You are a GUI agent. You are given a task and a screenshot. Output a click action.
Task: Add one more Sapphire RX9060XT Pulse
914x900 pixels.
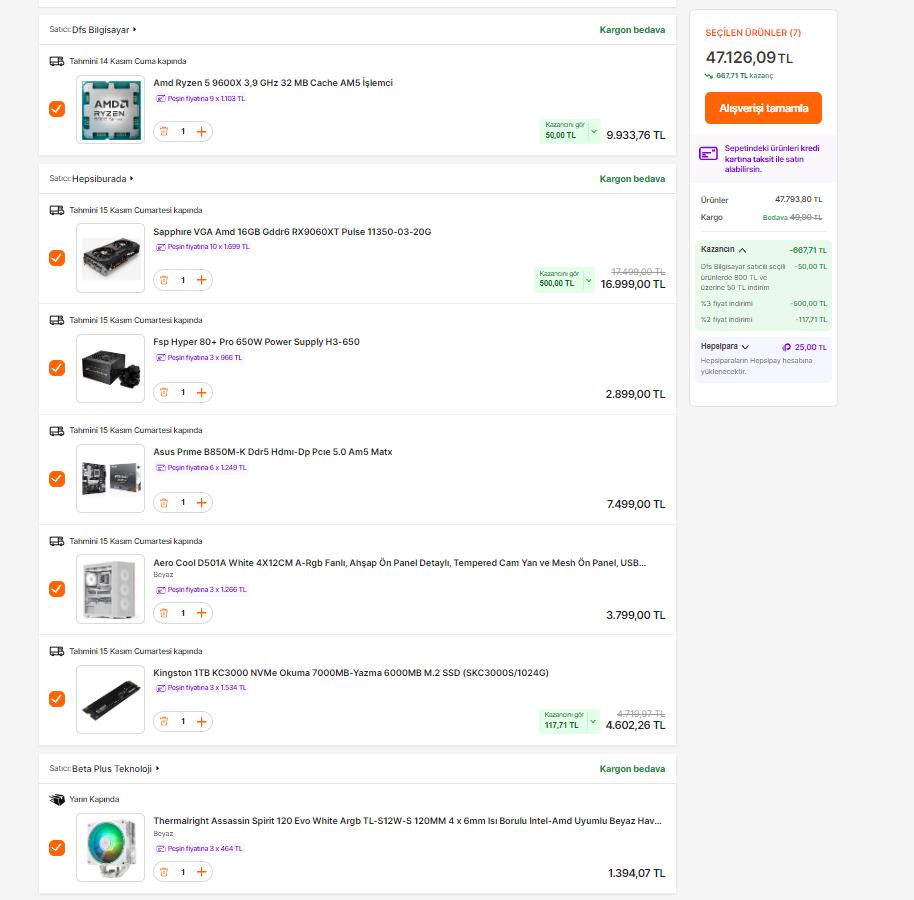coord(202,280)
